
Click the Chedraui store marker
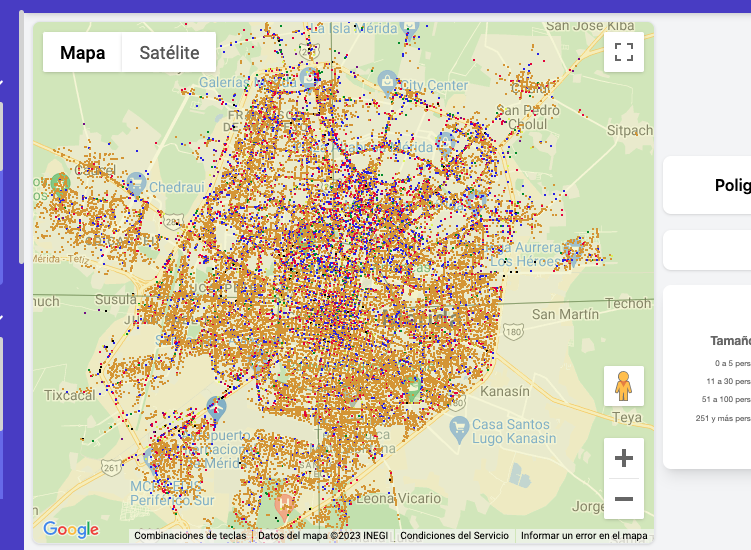click(137, 184)
